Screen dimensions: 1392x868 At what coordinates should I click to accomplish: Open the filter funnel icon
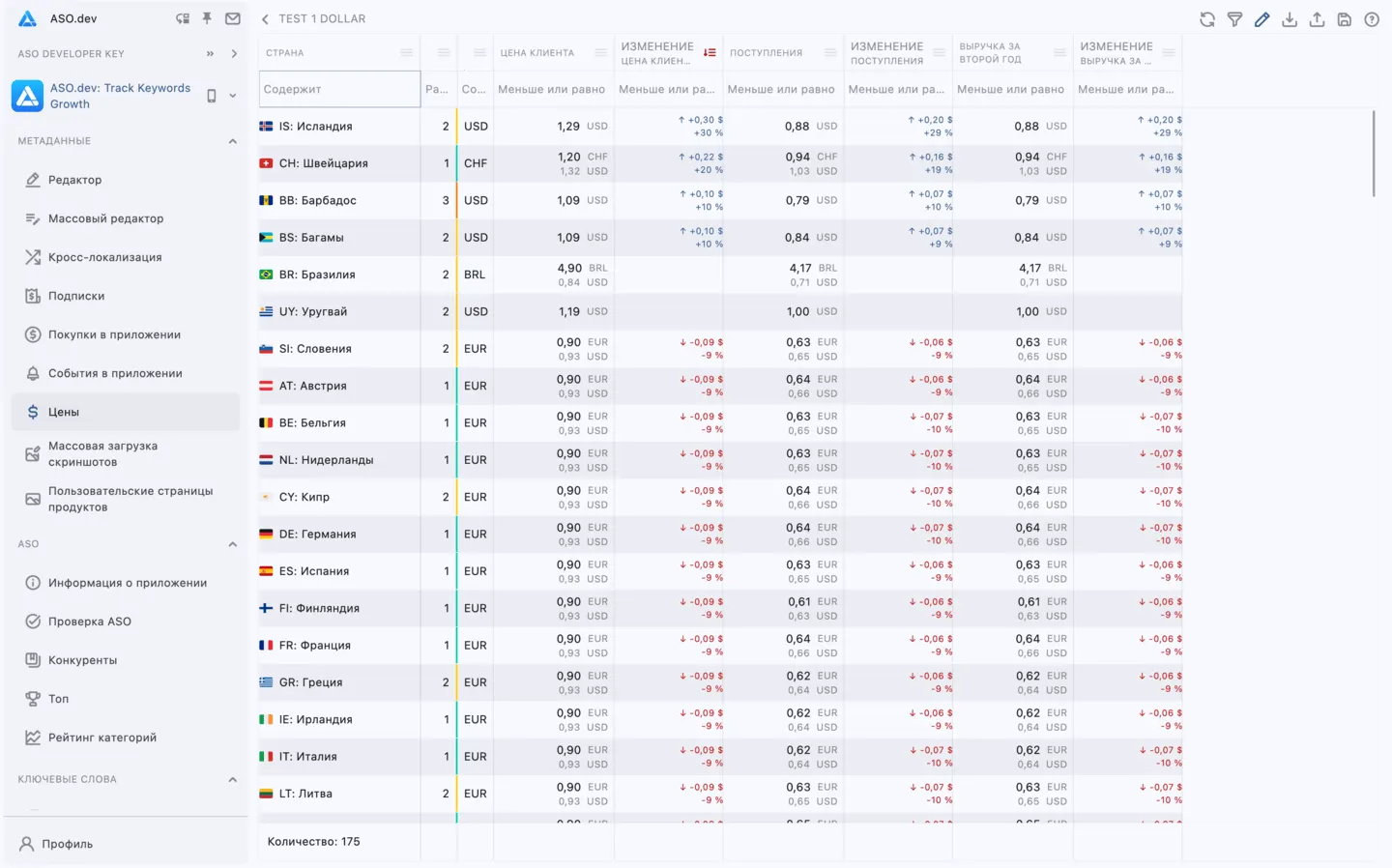(1234, 19)
